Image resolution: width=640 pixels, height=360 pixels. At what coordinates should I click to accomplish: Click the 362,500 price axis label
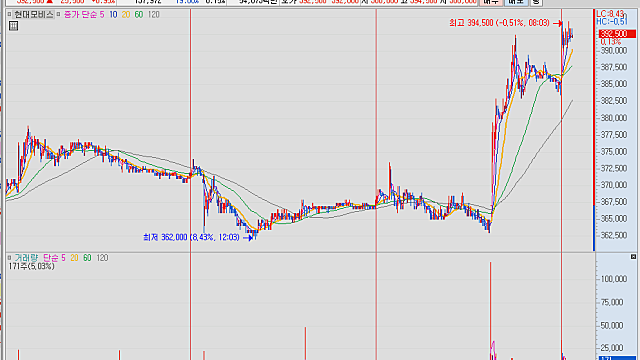point(613,236)
